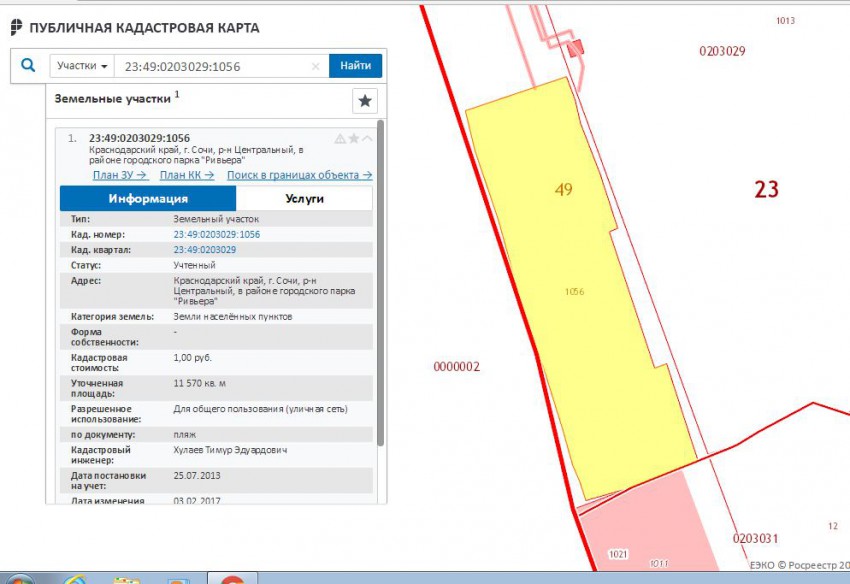Screen dimensions: 850x584
Task: Click the search query input field
Action: coord(215,67)
